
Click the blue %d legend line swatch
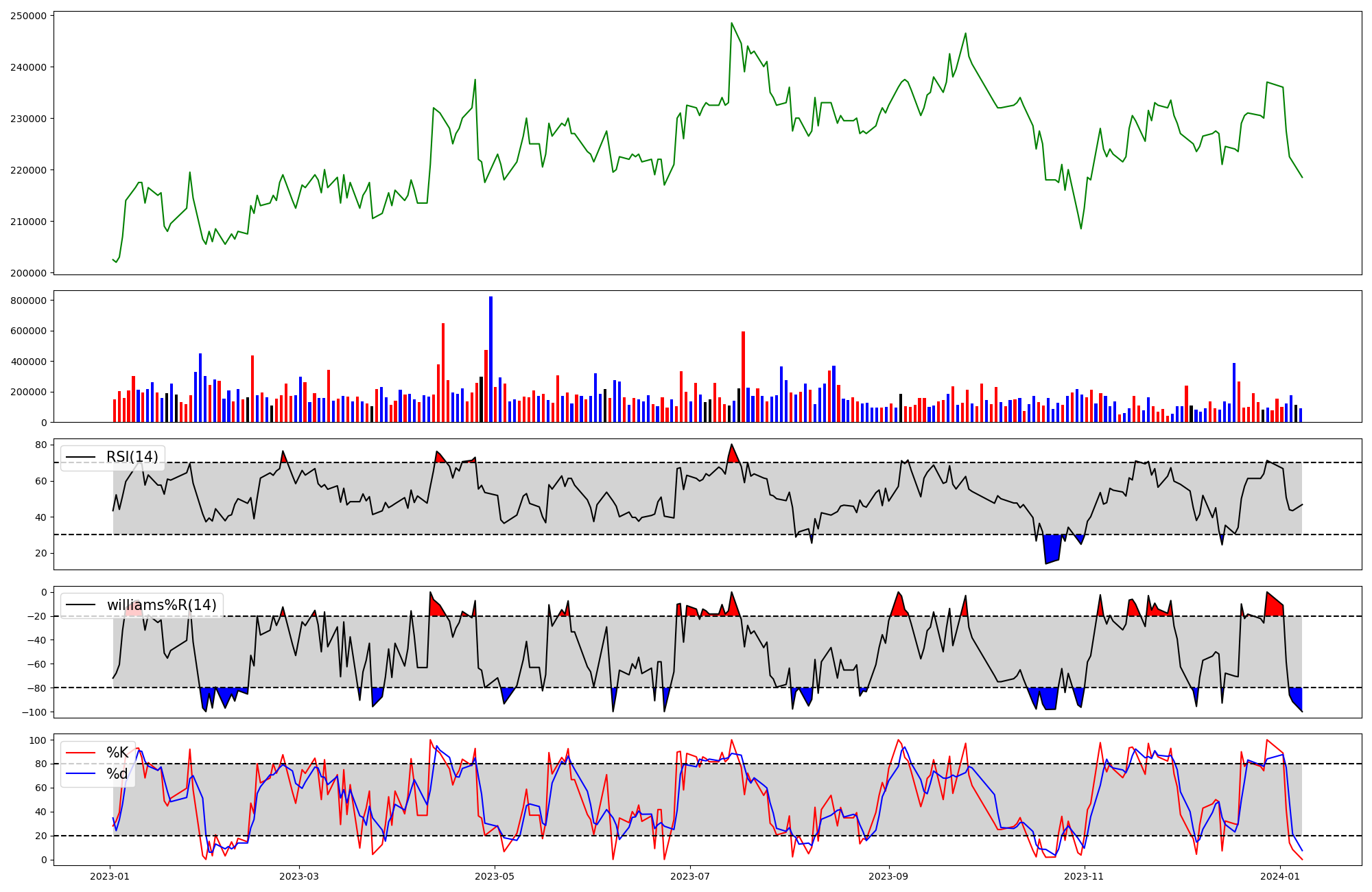click(x=81, y=774)
